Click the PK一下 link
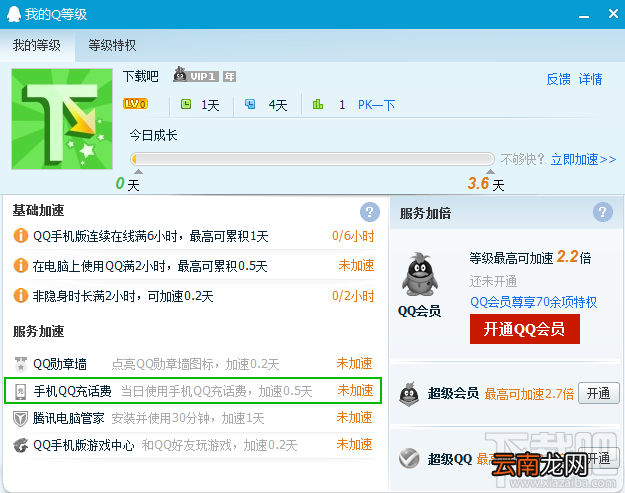The image size is (625, 493). point(376,105)
